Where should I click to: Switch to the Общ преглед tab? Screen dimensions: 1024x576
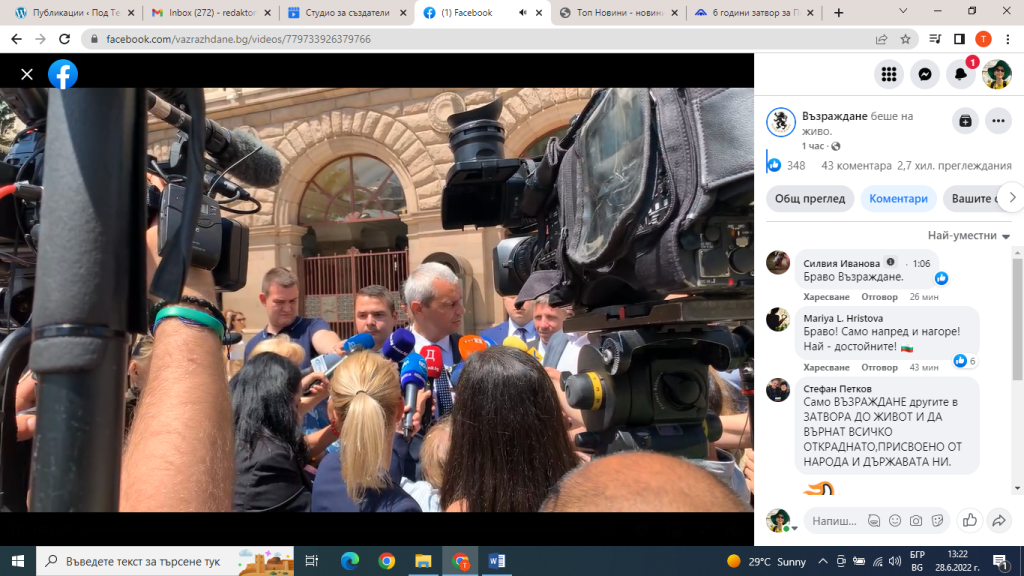(x=810, y=198)
